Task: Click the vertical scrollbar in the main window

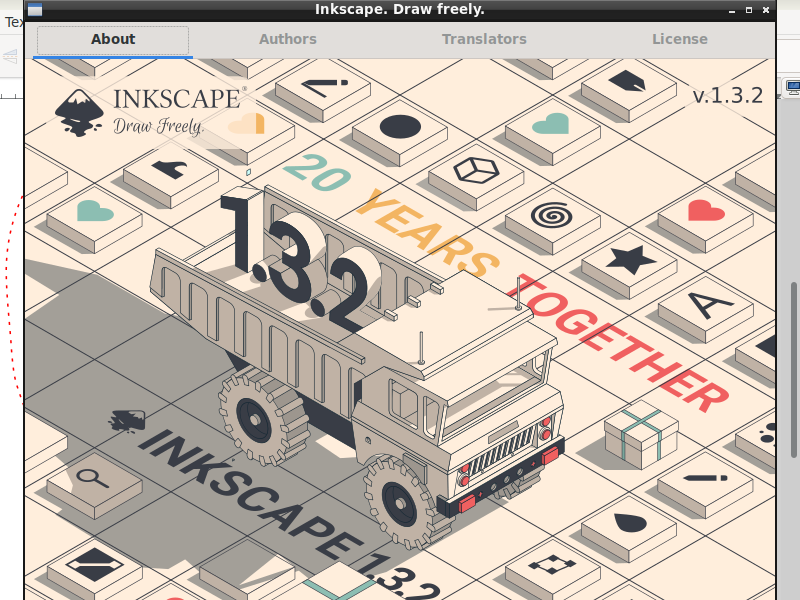Action: tap(794, 369)
